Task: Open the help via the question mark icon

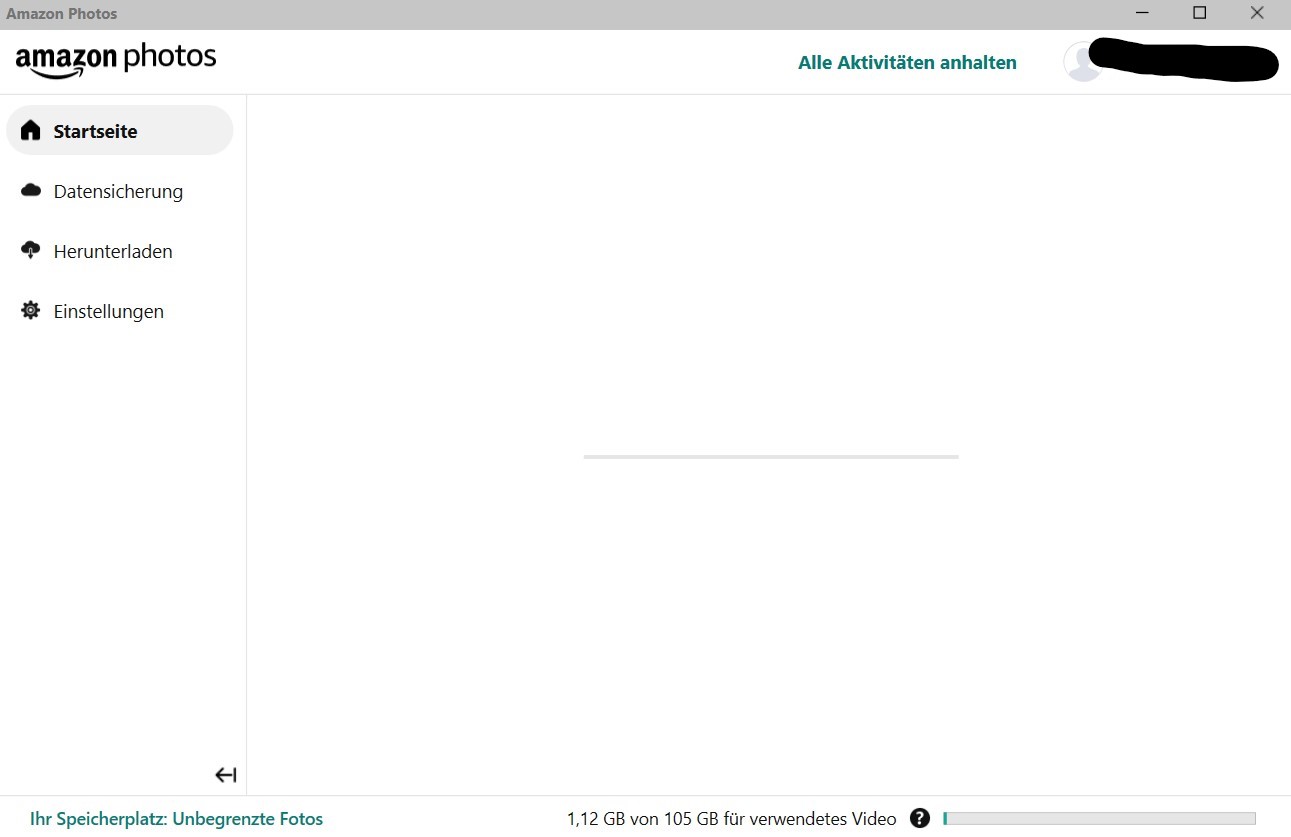Action: pos(919,818)
